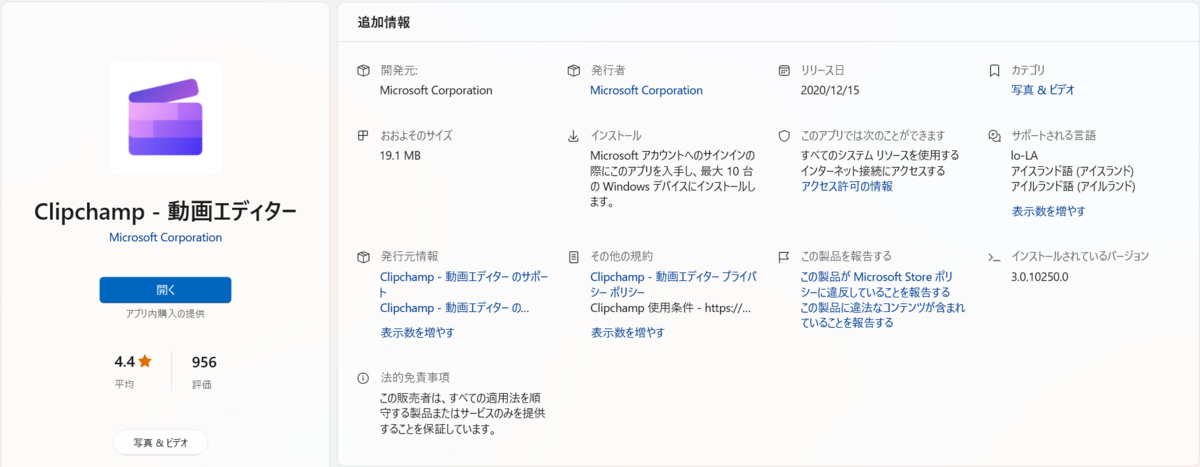Click the installed version terminal icon
This screenshot has height=467, width=1200.
click(x=994, y=257)
